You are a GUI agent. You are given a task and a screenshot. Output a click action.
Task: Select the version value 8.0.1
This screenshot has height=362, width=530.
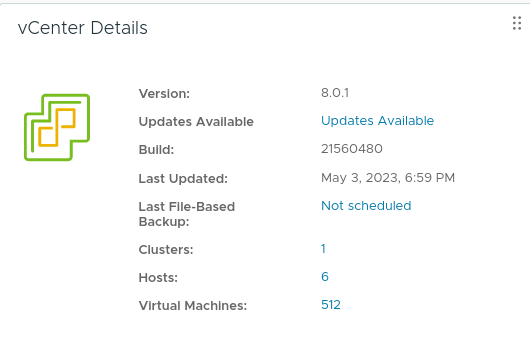[335, 93]
